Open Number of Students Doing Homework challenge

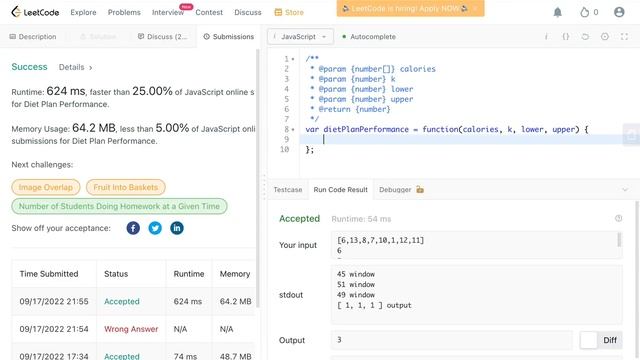coord(119,206)
